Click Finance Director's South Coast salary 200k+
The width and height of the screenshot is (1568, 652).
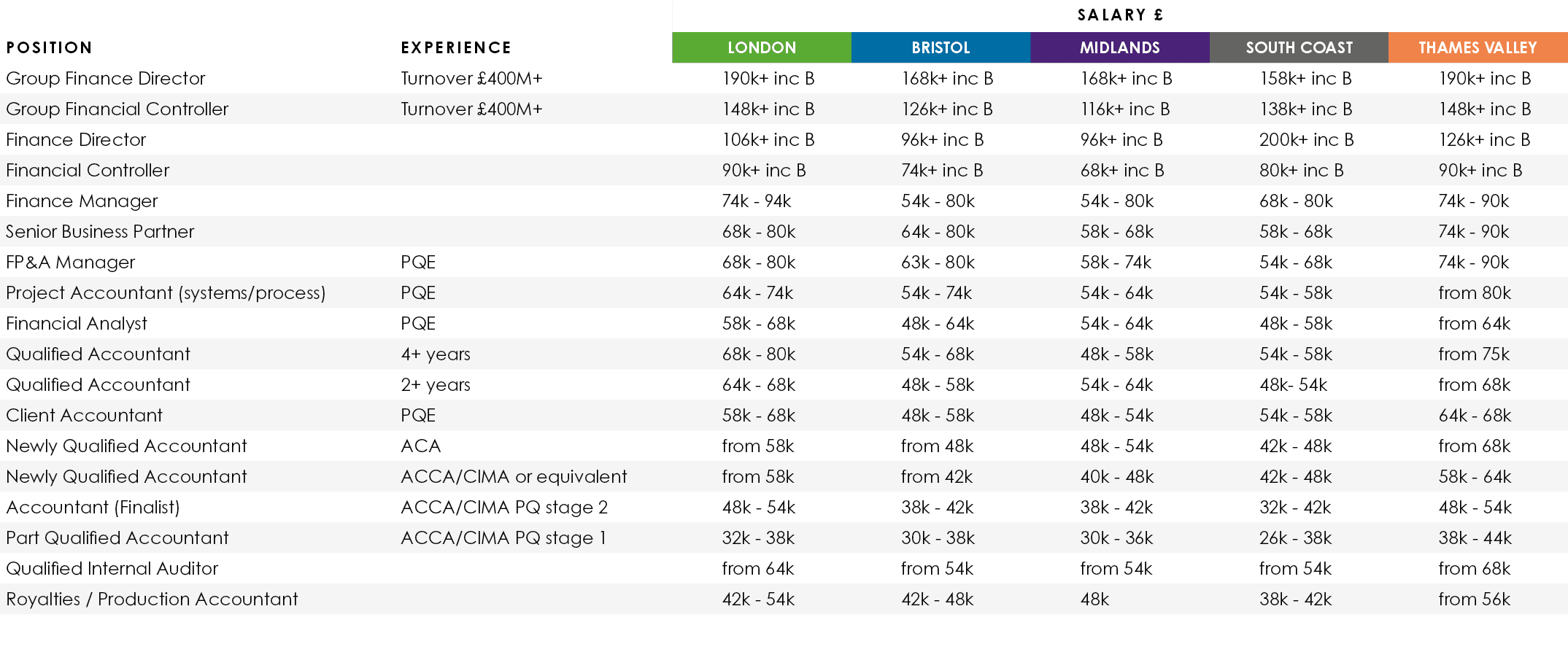point(1306,140)
